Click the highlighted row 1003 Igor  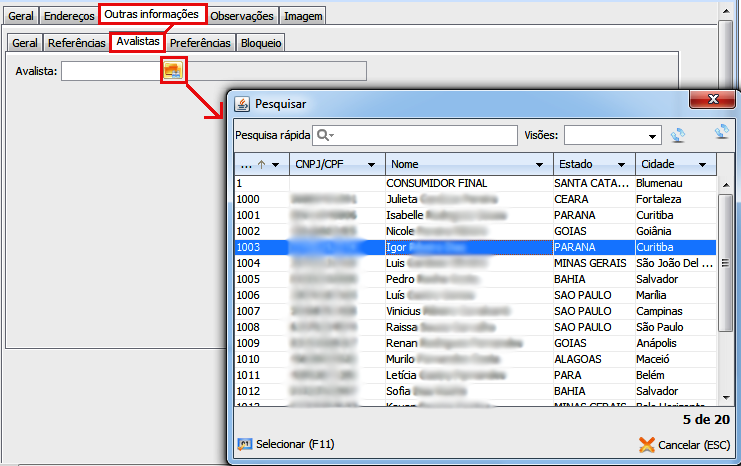pos(475,248)
